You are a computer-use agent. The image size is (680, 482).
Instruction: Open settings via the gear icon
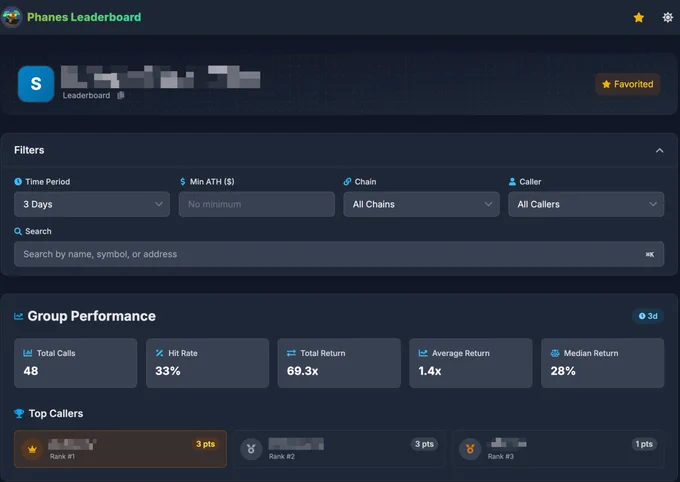click(667, 17)
